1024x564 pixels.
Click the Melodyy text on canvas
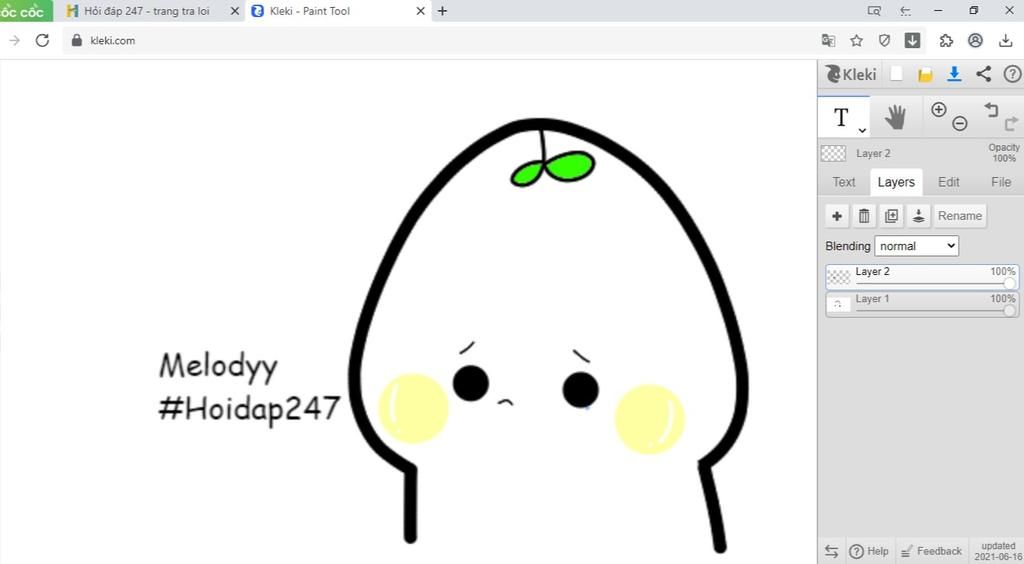click(218, 367)
